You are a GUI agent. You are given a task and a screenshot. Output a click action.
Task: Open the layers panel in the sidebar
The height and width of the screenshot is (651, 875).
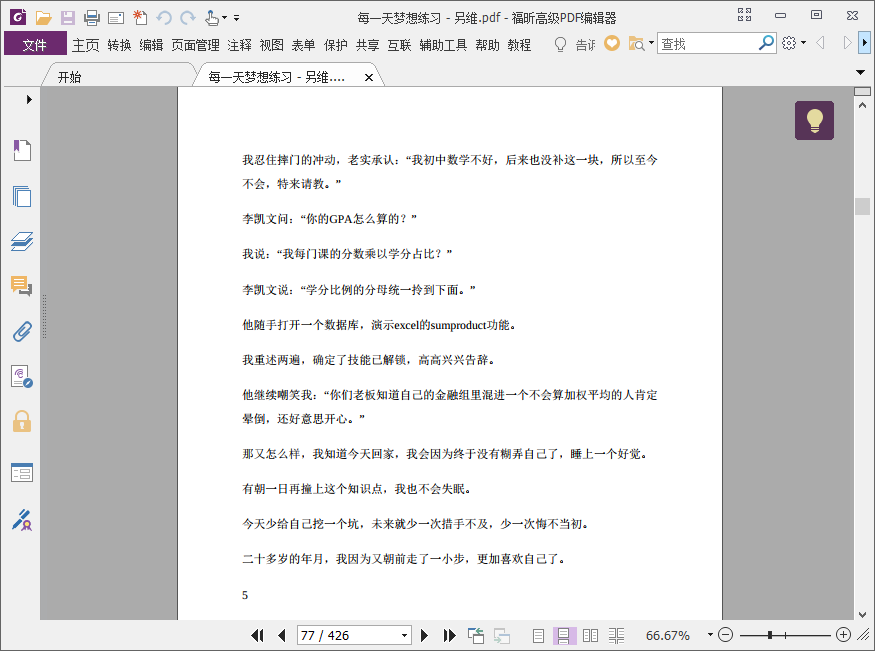(x=22, y=241)
